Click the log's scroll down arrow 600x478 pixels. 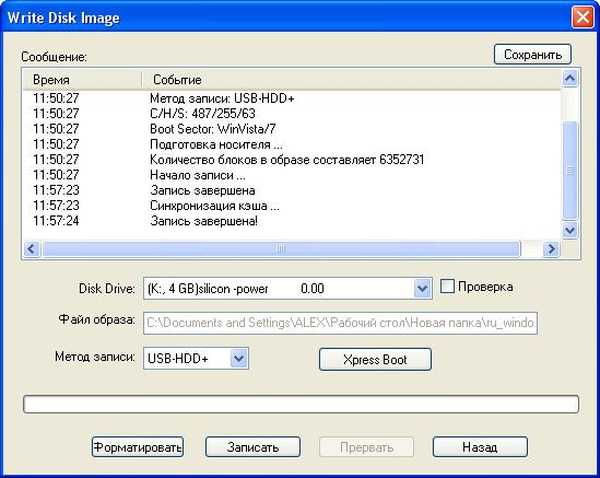click(x=569, y=229)
